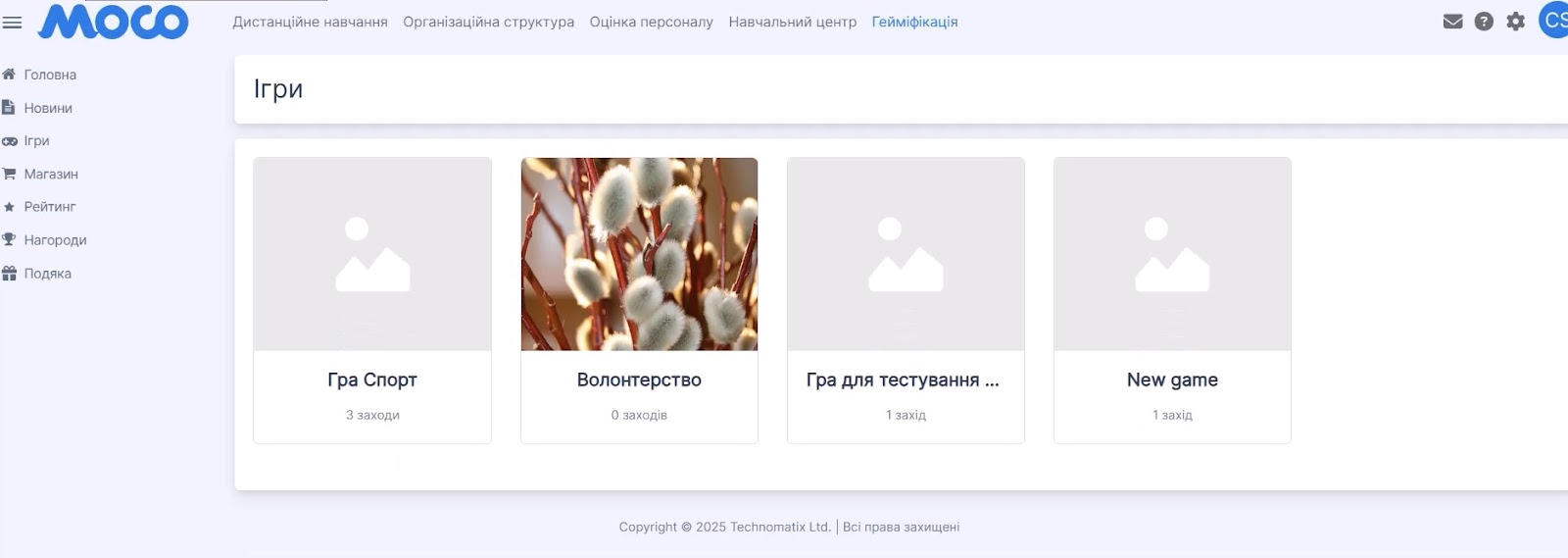The image size is (1568, 558).
Task: Open the Гра для тестування placeholder thumbnail
Action: click(x=906, y=254)
